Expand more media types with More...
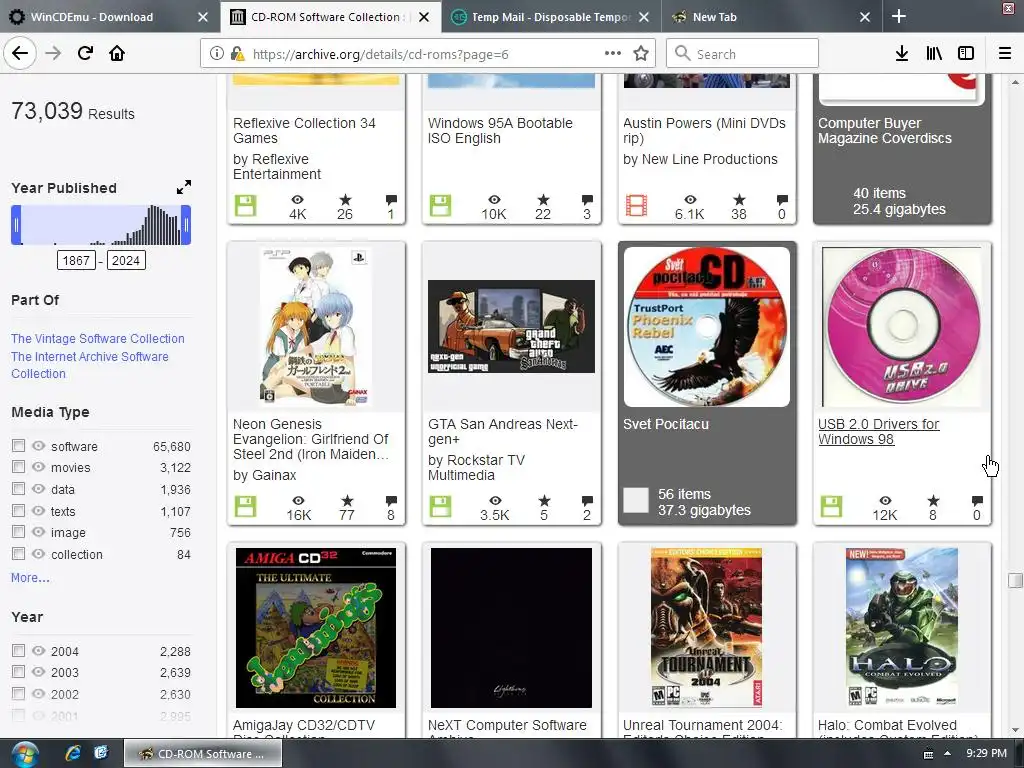Screen dimensions: 1024x768 [30, 577]
